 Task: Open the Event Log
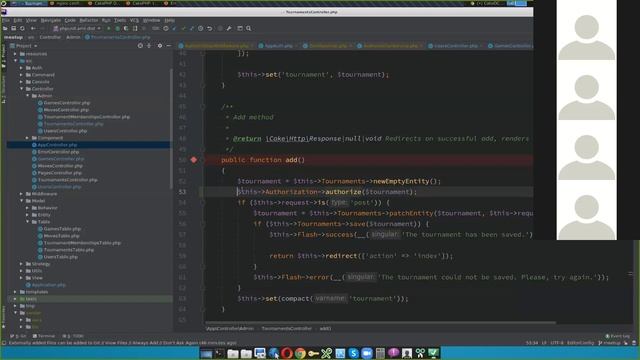coord(618,336)
